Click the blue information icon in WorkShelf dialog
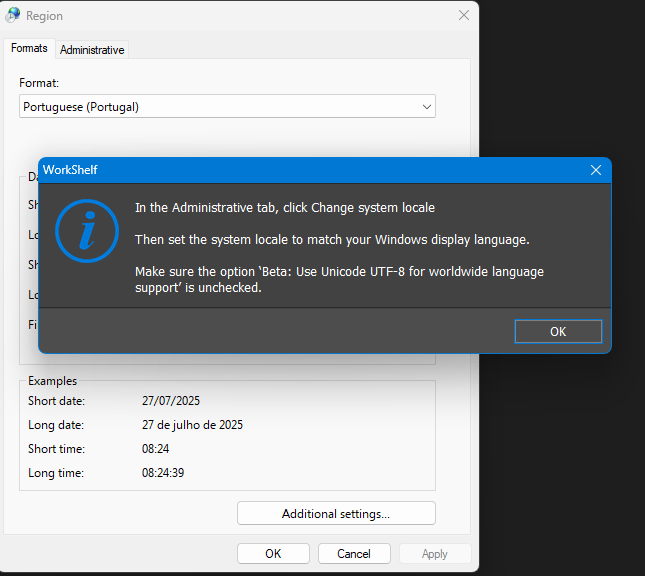 (x=86, y=231)
